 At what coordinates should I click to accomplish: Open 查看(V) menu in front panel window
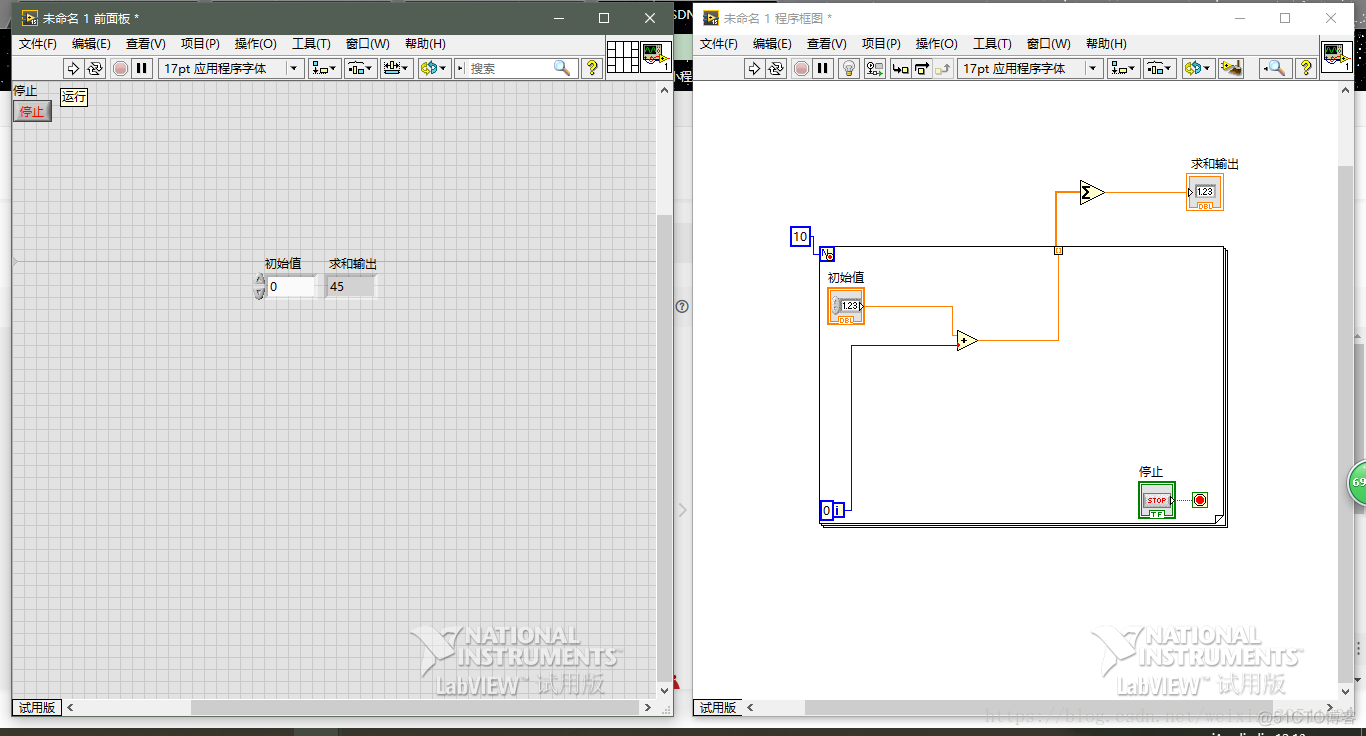[146, 44]
